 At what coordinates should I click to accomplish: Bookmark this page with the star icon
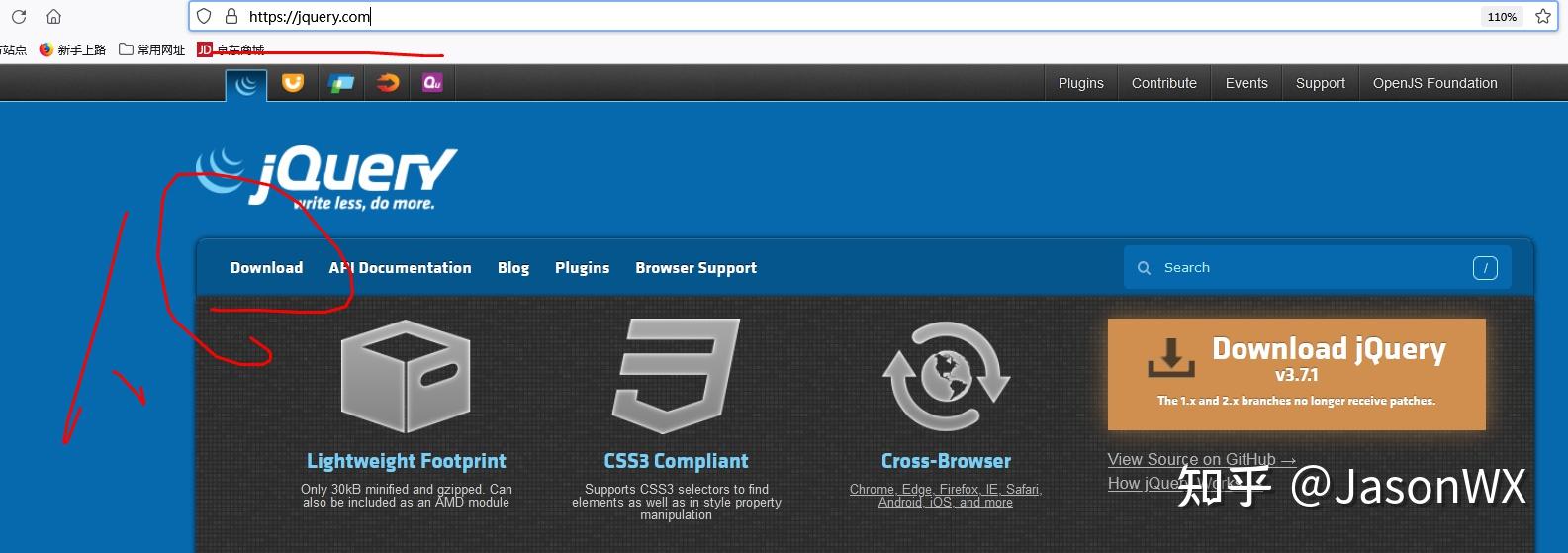[x=1542, y=16]
